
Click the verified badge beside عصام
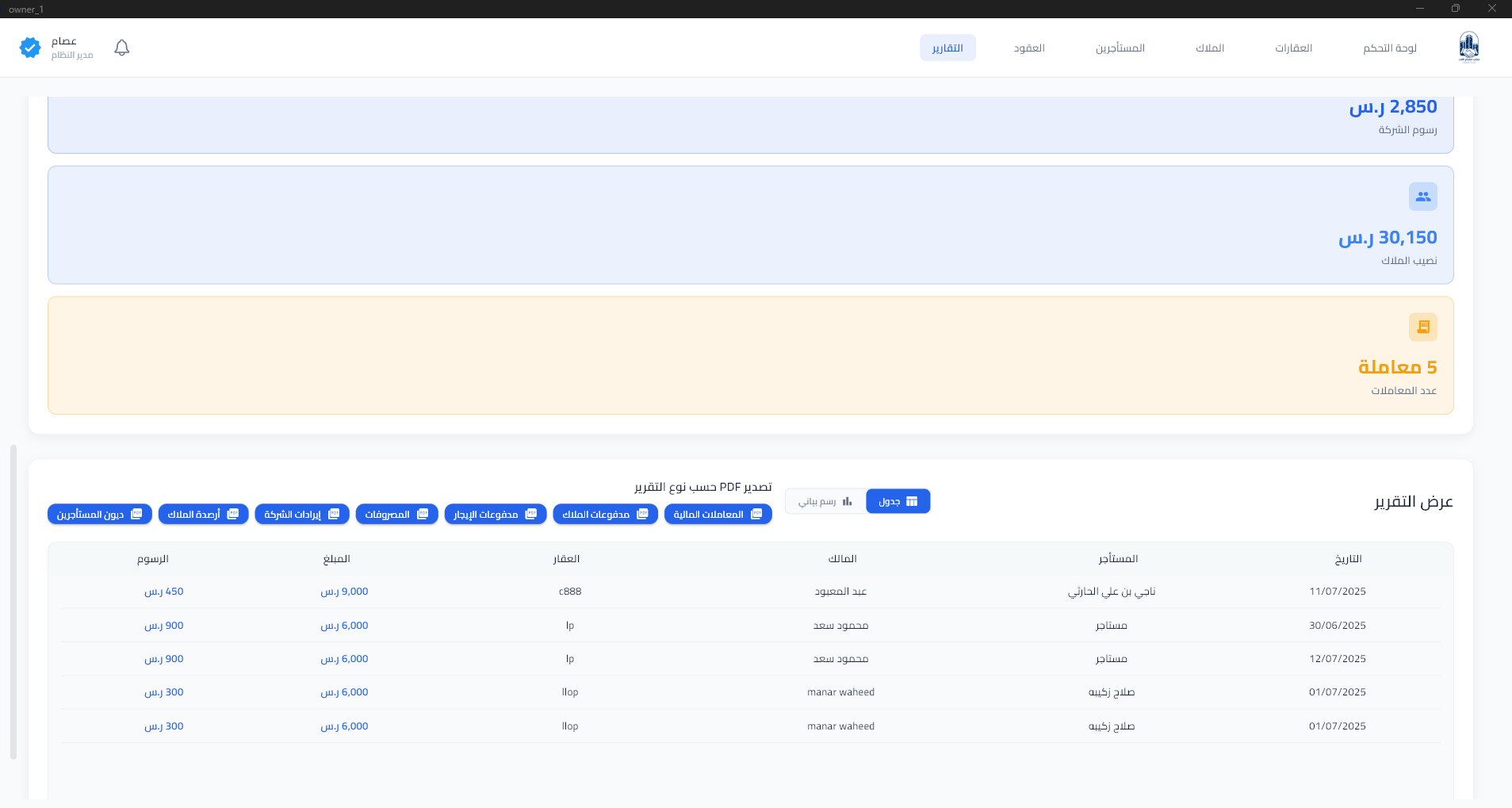[x=30, y=48]
